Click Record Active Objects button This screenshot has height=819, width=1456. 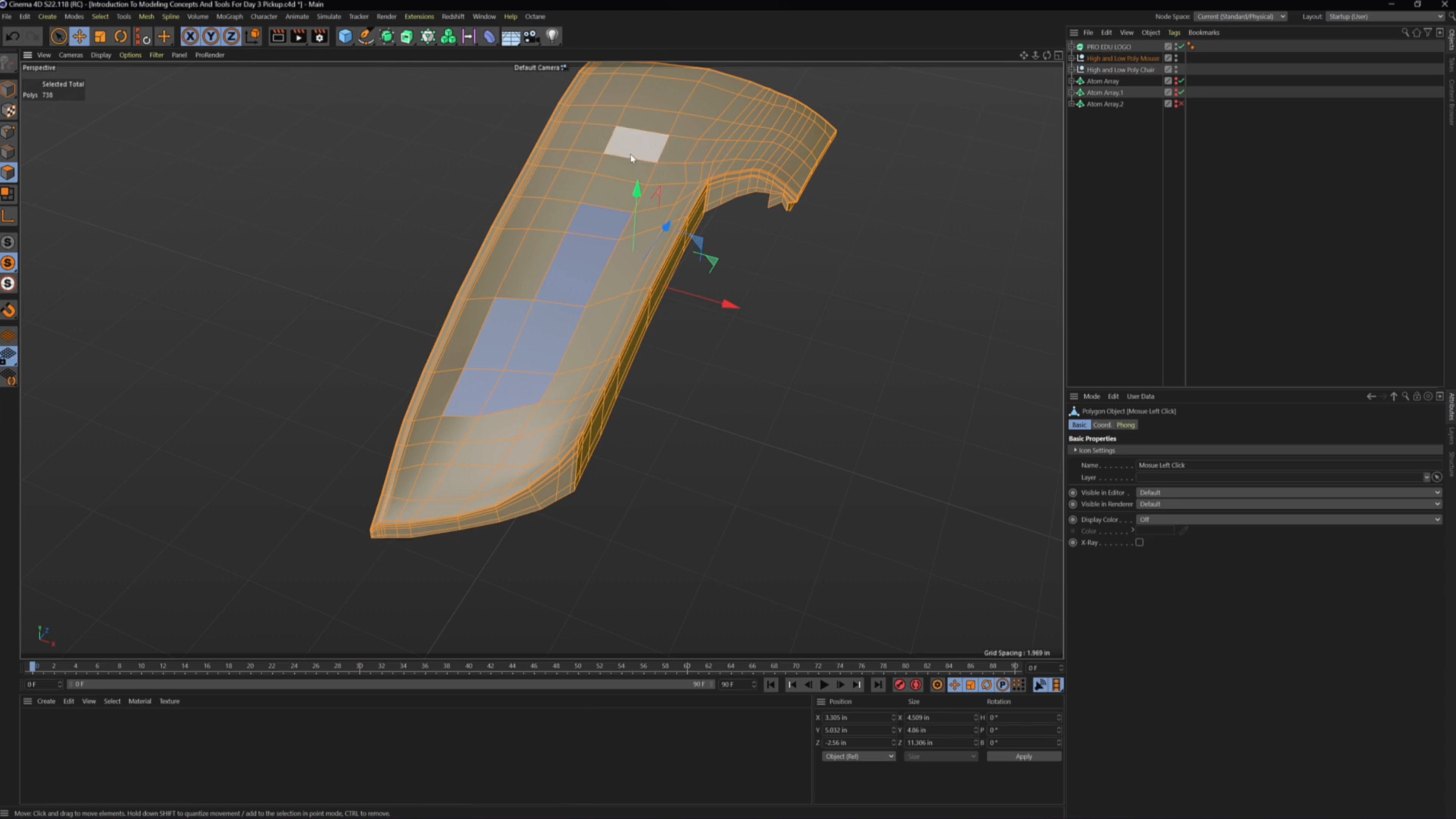pos(900,684)
